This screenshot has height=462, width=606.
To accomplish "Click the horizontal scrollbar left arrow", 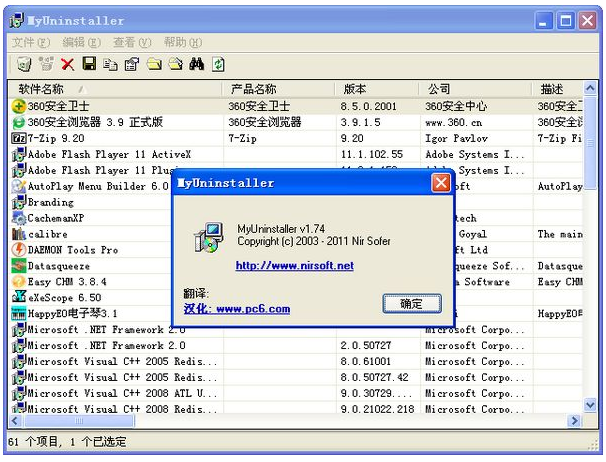I will (x=15, y=421).
